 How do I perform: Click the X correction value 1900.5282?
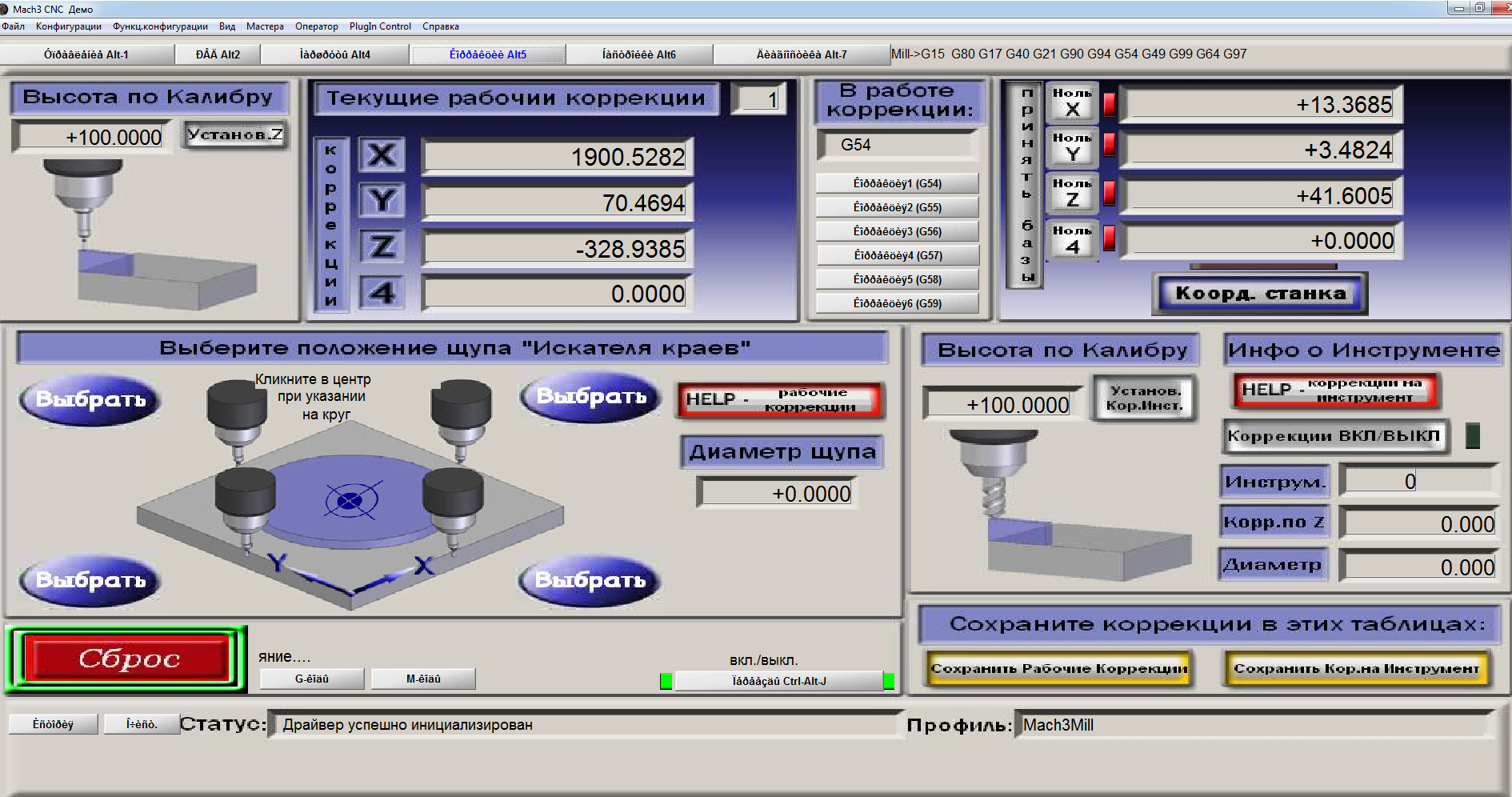556,157
